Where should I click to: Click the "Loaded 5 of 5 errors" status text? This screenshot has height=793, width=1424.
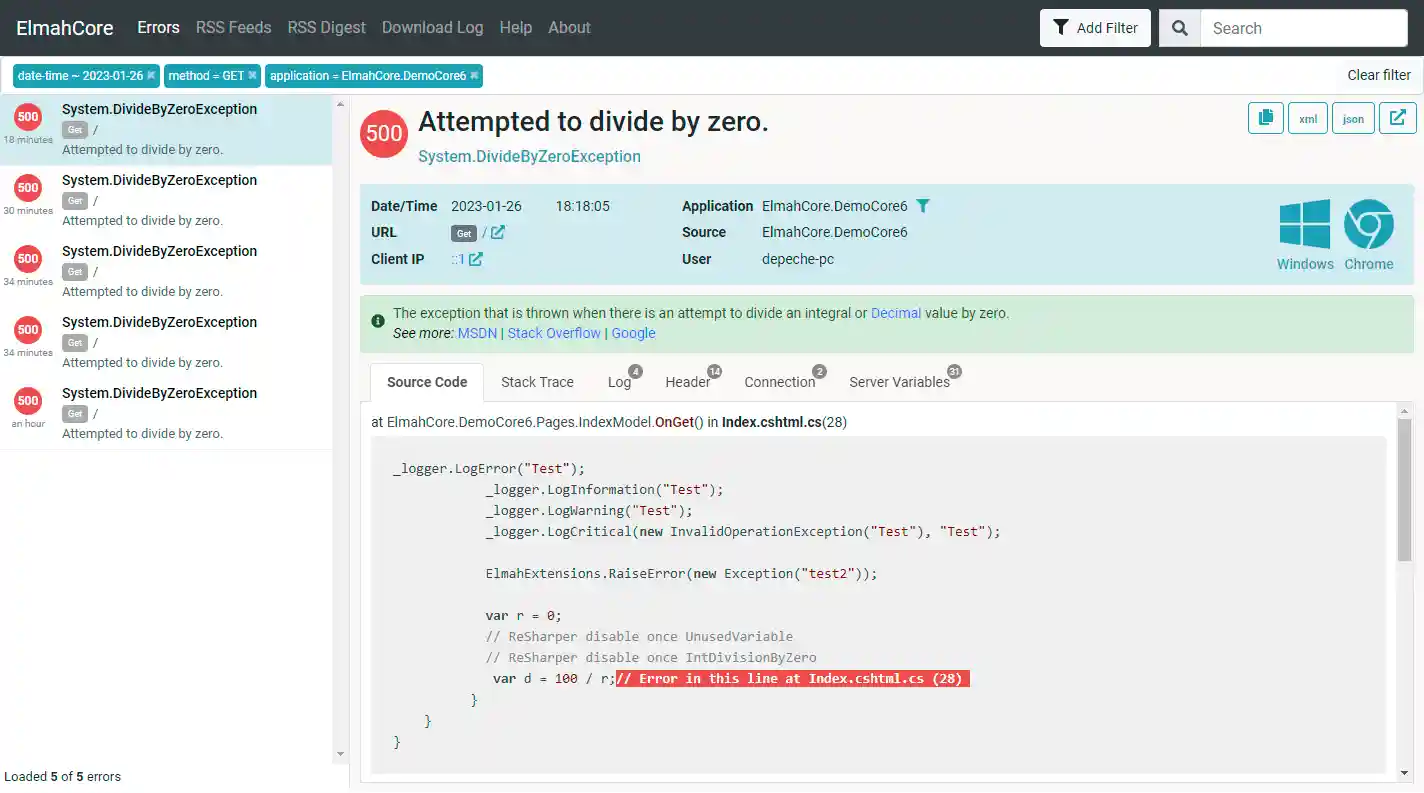[62, 776]
